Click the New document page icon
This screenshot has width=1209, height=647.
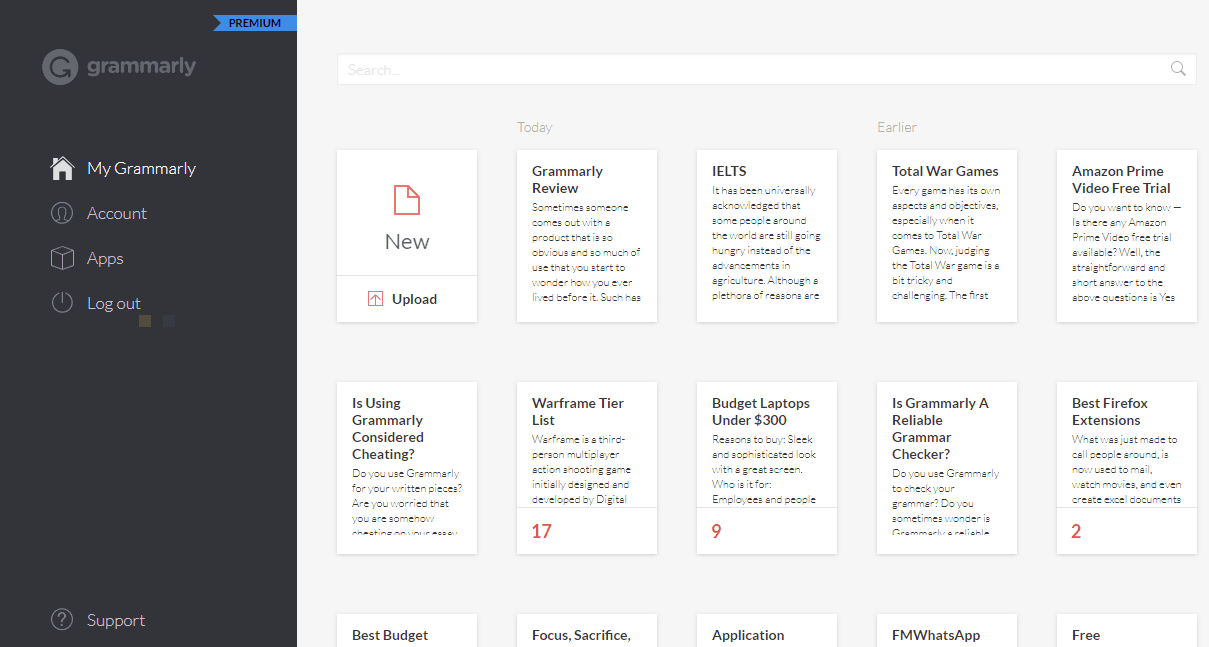407,200
